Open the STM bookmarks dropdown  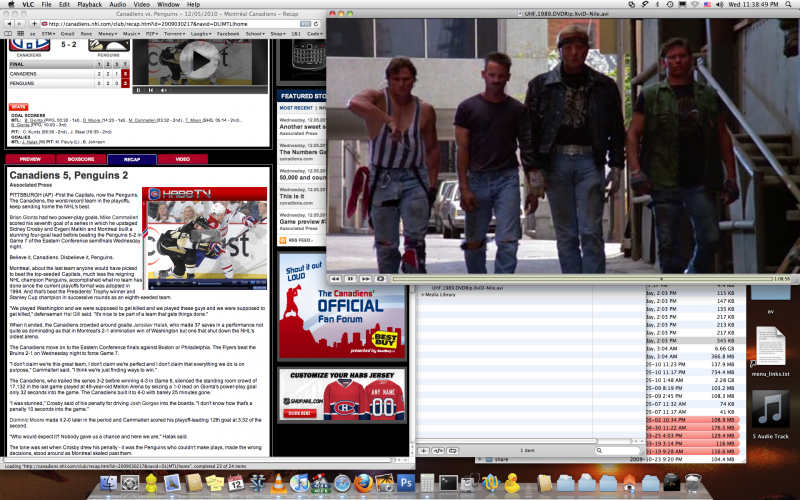click(48, 34)
